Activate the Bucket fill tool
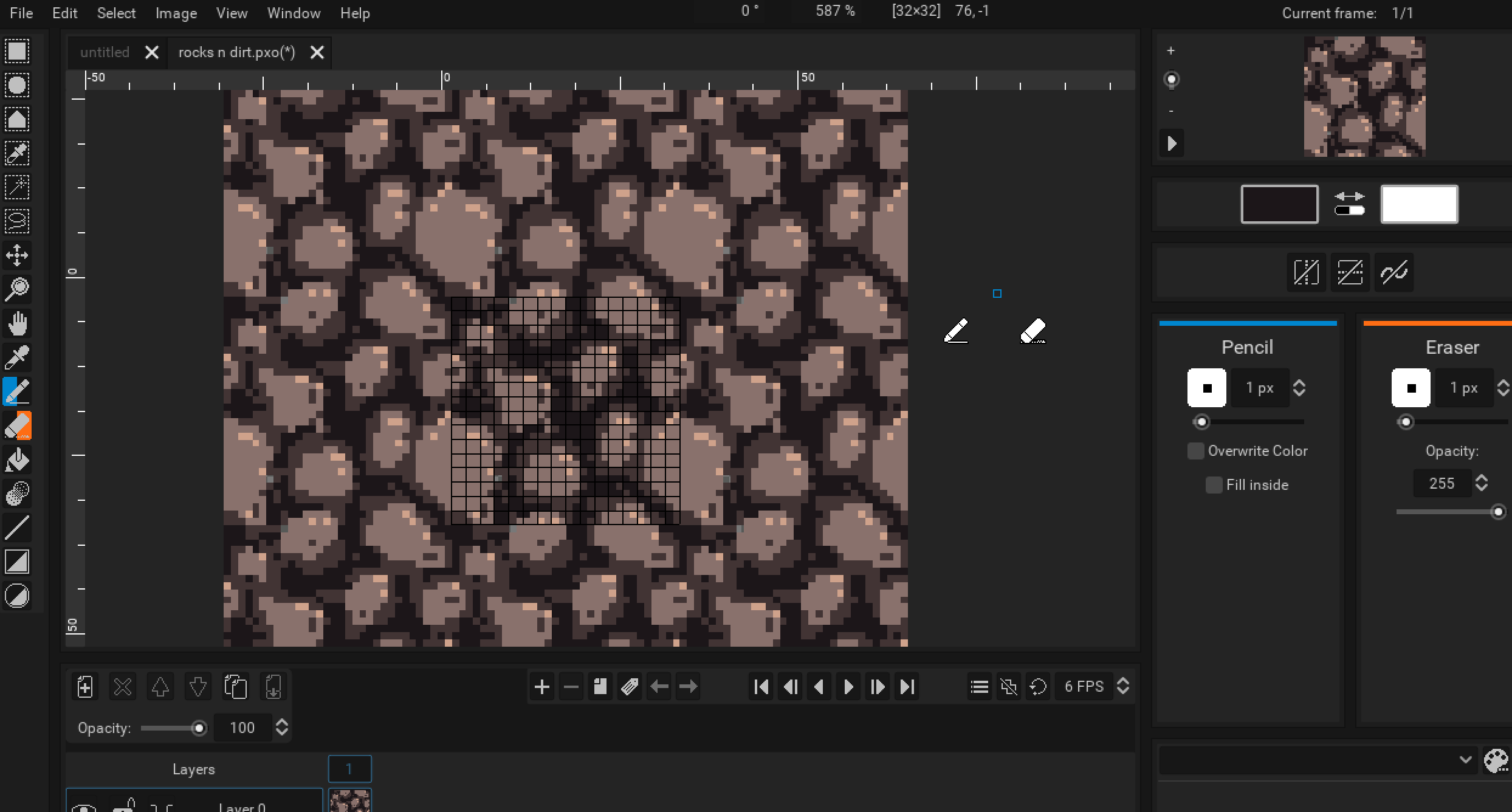Image resolution: width=1512 pixels, height=812 pixels. [17, 459]
